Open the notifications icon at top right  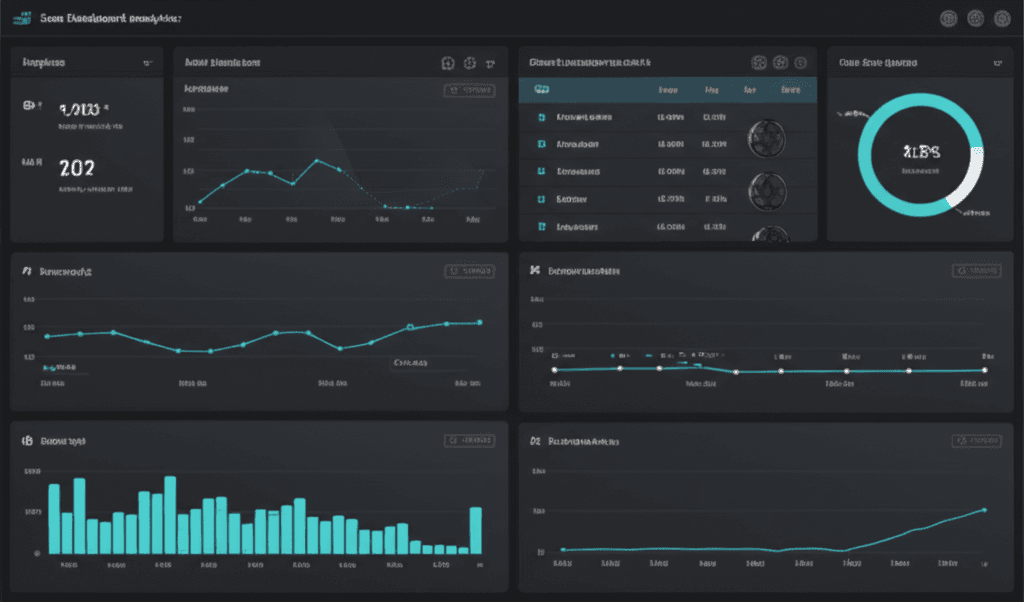point(948,18)
